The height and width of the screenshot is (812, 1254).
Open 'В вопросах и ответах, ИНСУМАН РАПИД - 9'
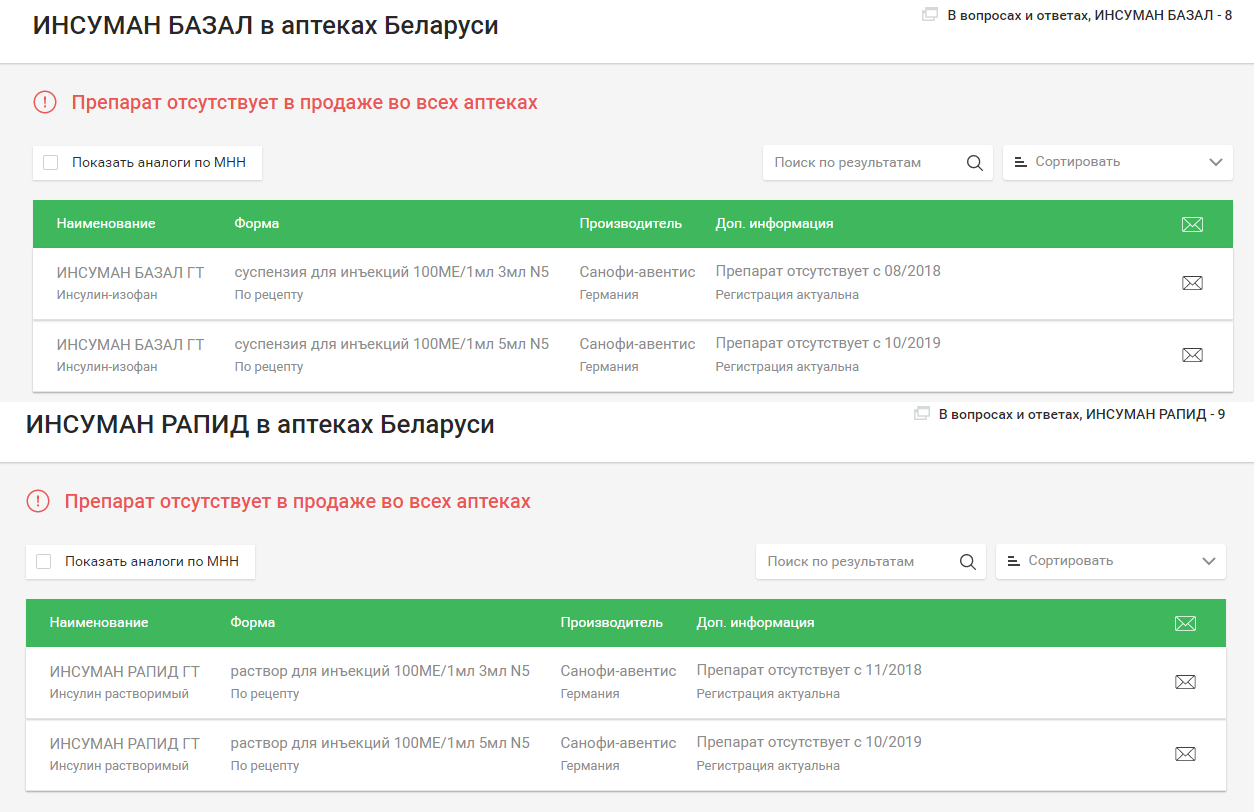(x=1082, y=414)
